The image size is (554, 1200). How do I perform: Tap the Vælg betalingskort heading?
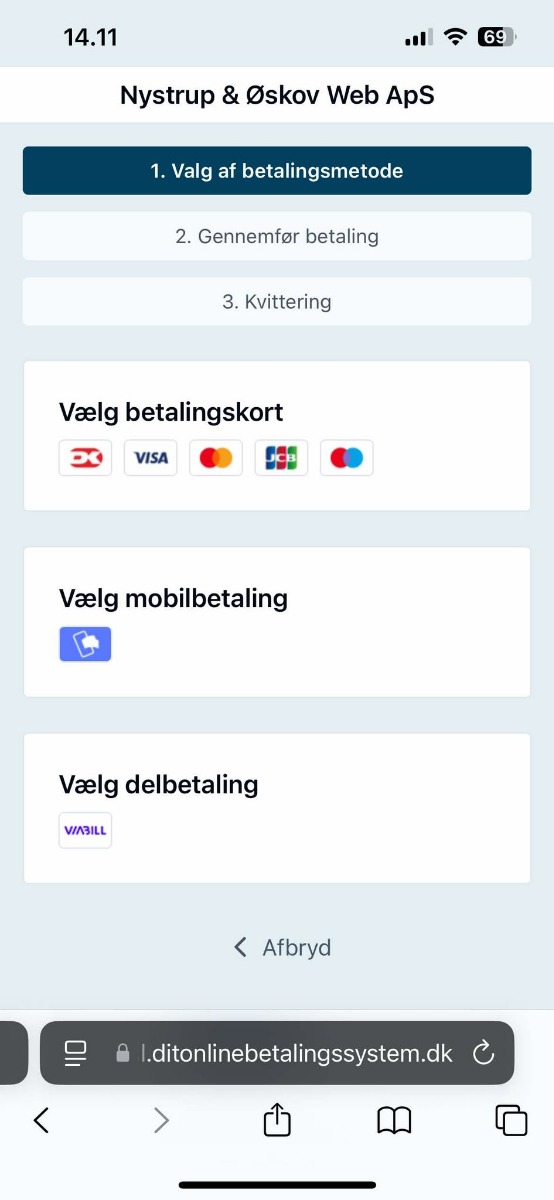click(171, 412)
